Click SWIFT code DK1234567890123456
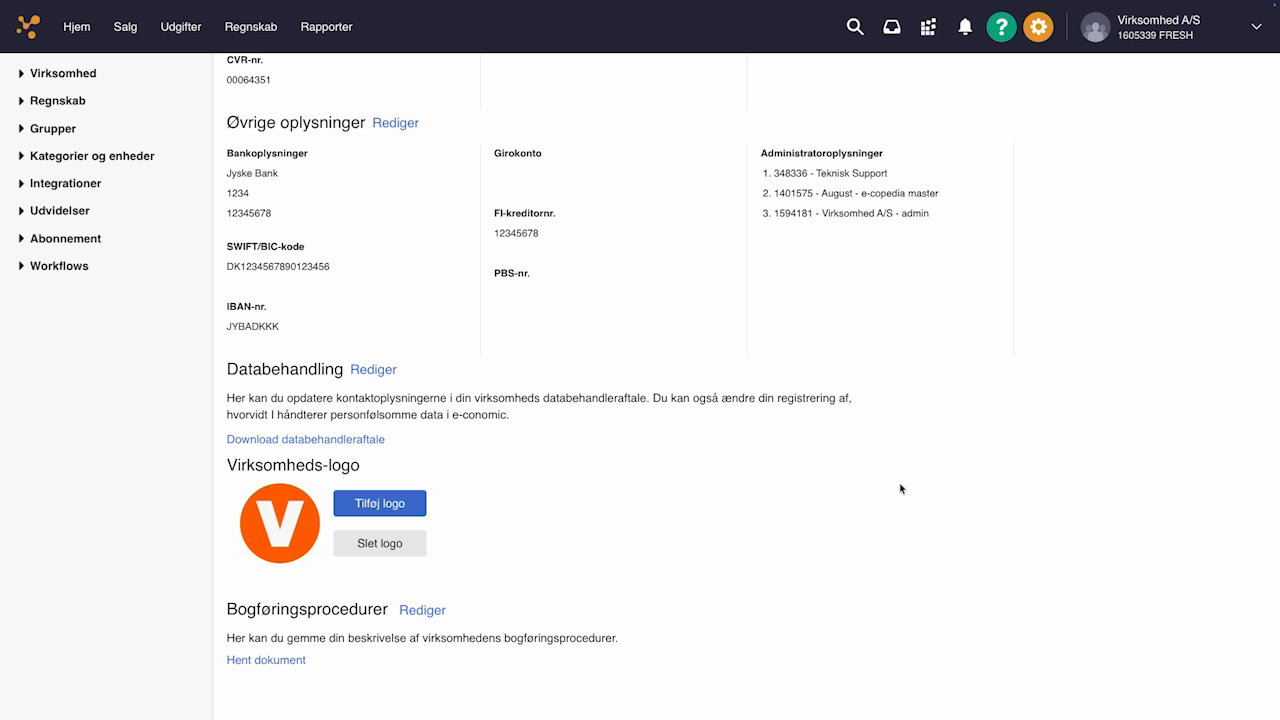The image size is (1280, 720). tap(278, 267)
